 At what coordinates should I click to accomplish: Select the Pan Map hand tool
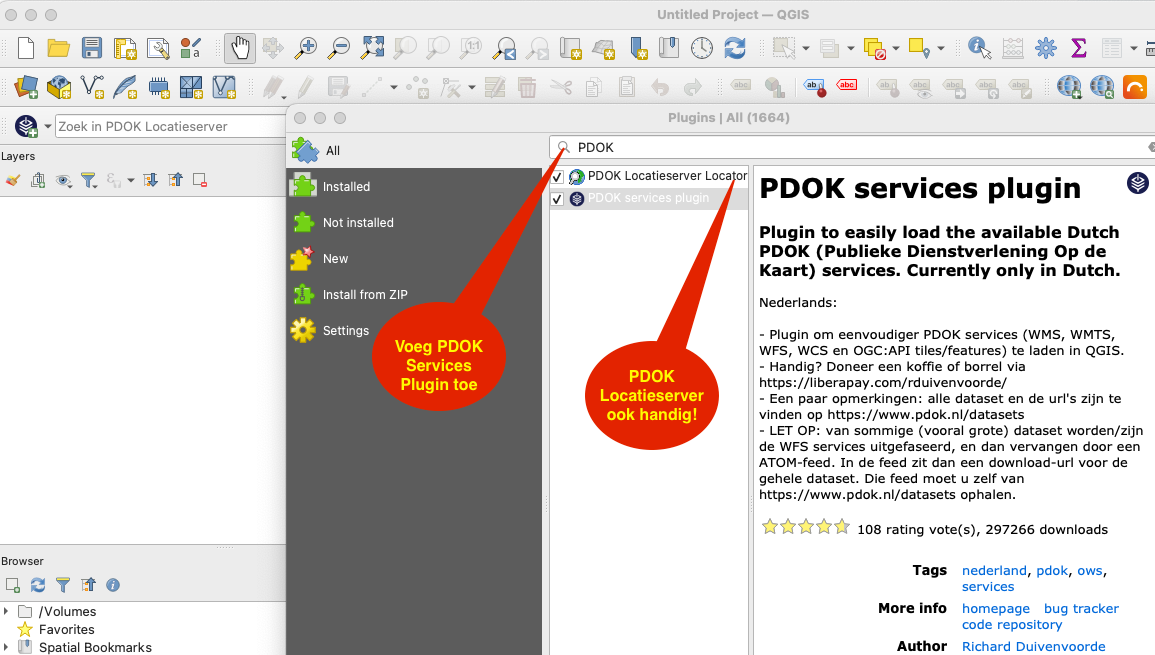point(239,49)
